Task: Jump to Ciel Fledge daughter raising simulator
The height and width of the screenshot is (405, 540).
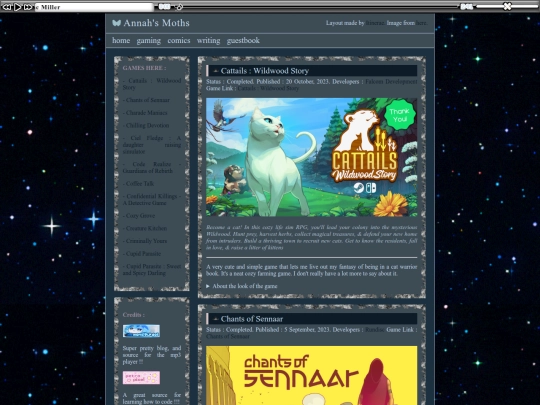Action: click(152, 145)
